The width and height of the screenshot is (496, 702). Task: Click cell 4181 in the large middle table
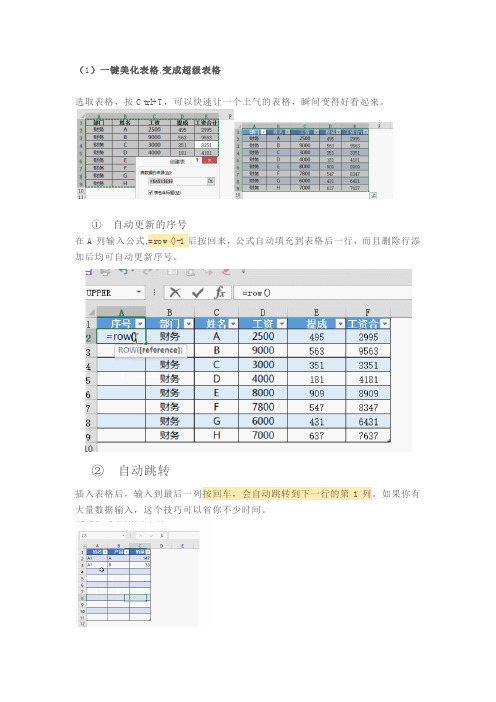(368, 380)
